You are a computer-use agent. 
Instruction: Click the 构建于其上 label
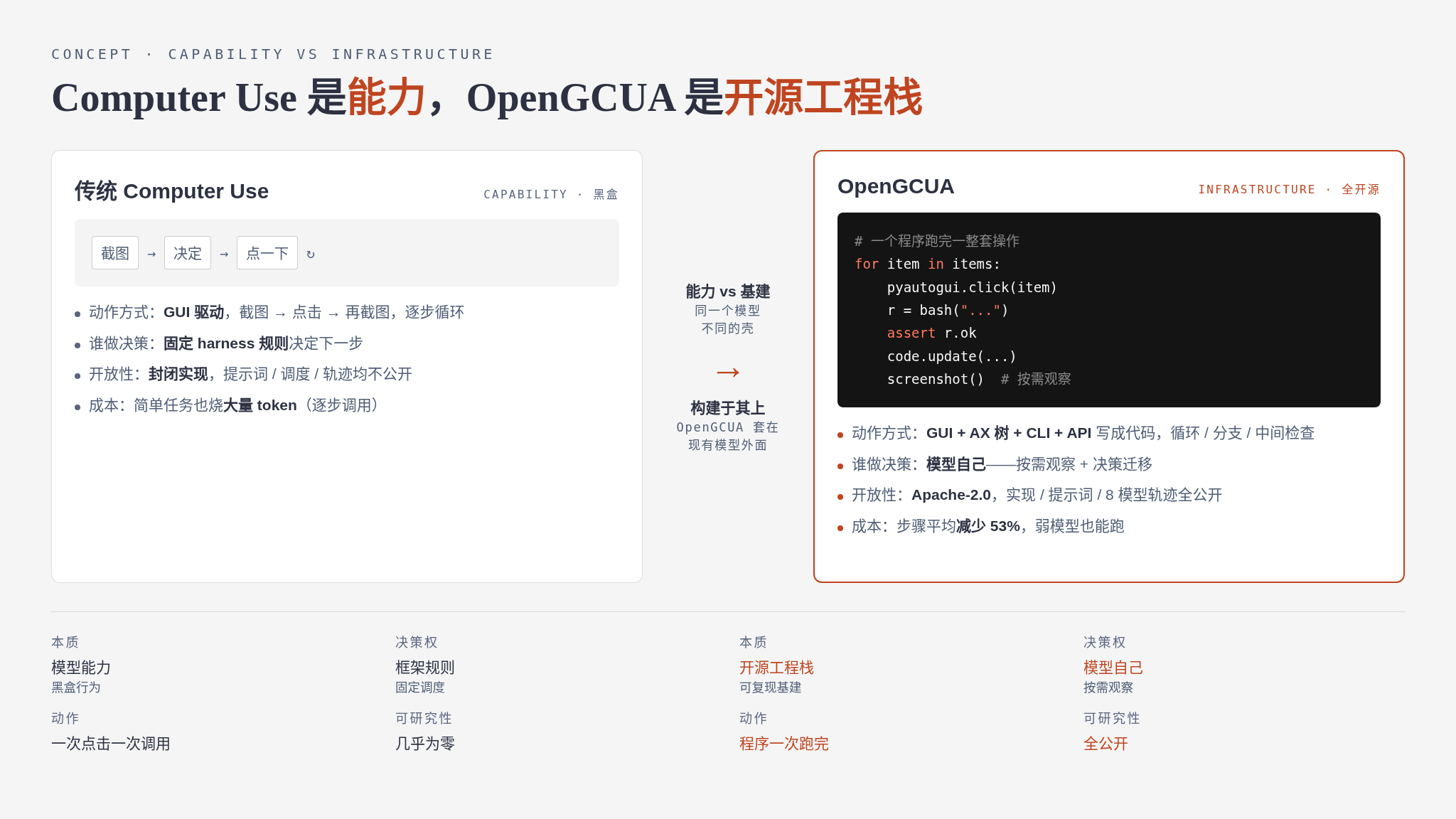click(x=728, y=408)
